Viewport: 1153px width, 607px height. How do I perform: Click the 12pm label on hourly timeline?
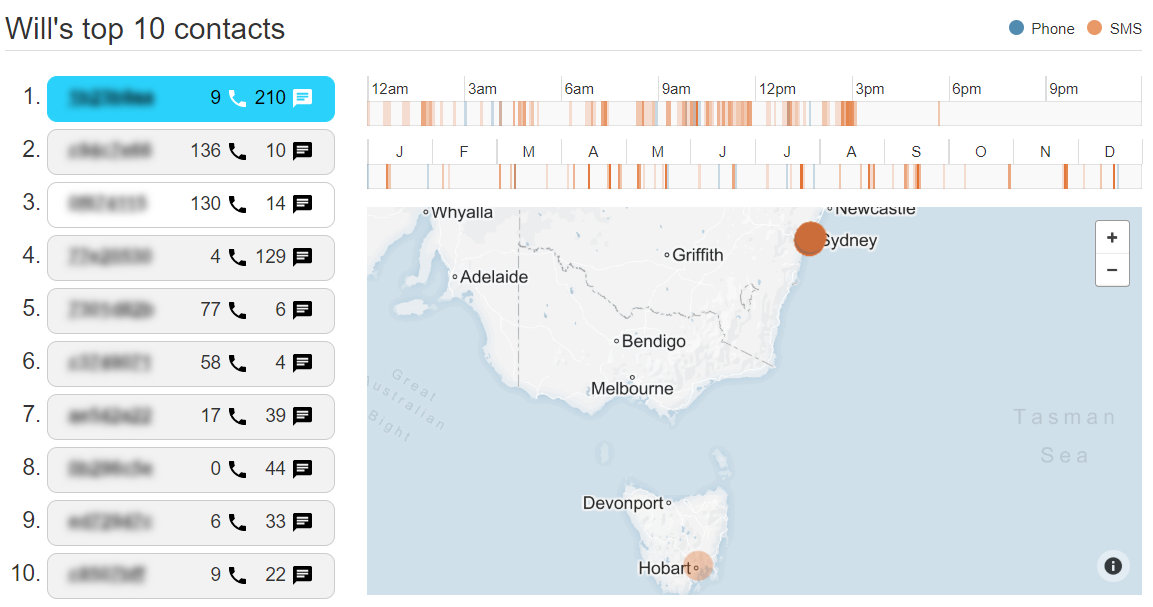pos(777,89)
